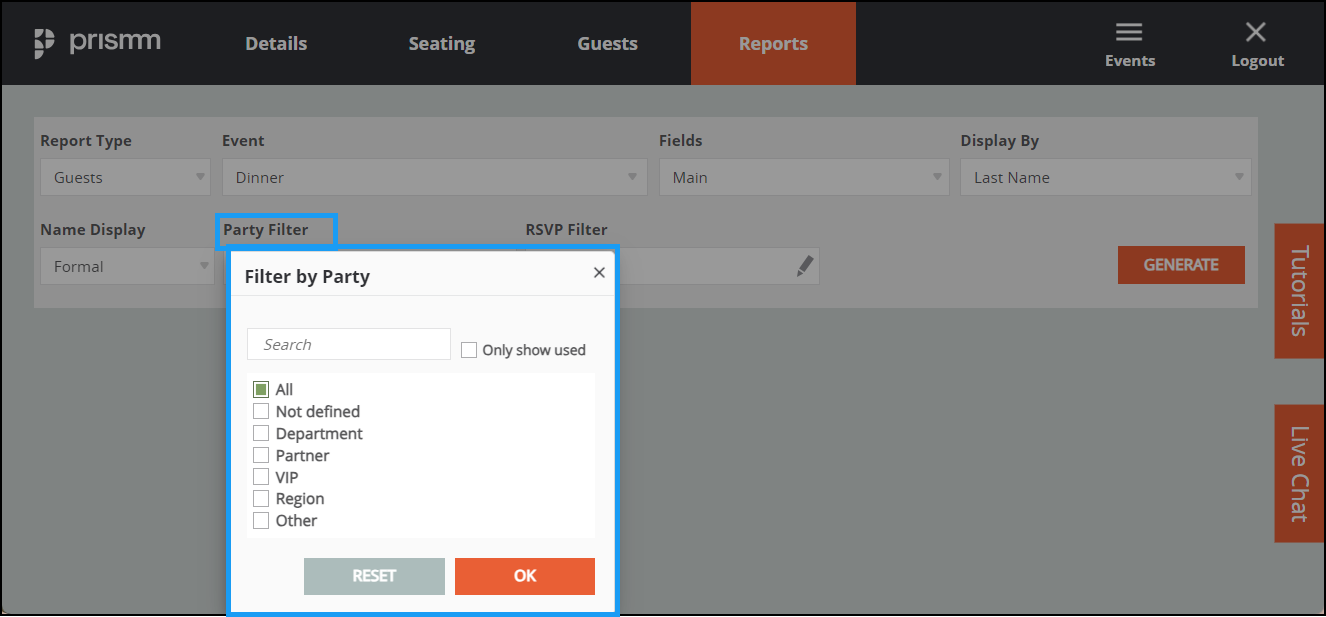Viewport: 1326px width, 617px height.
Task: Click the Logout icon
Action: point(1256,42)
